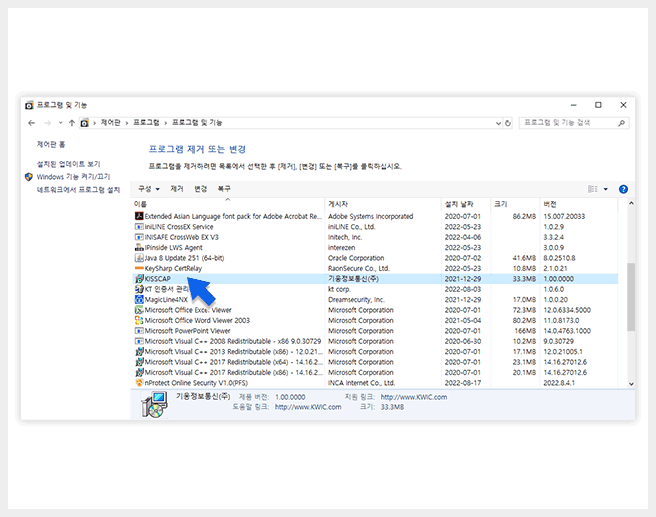
Task: Click 제거 (Uninstall) in the toolbar
Action: tap(177, 188)
